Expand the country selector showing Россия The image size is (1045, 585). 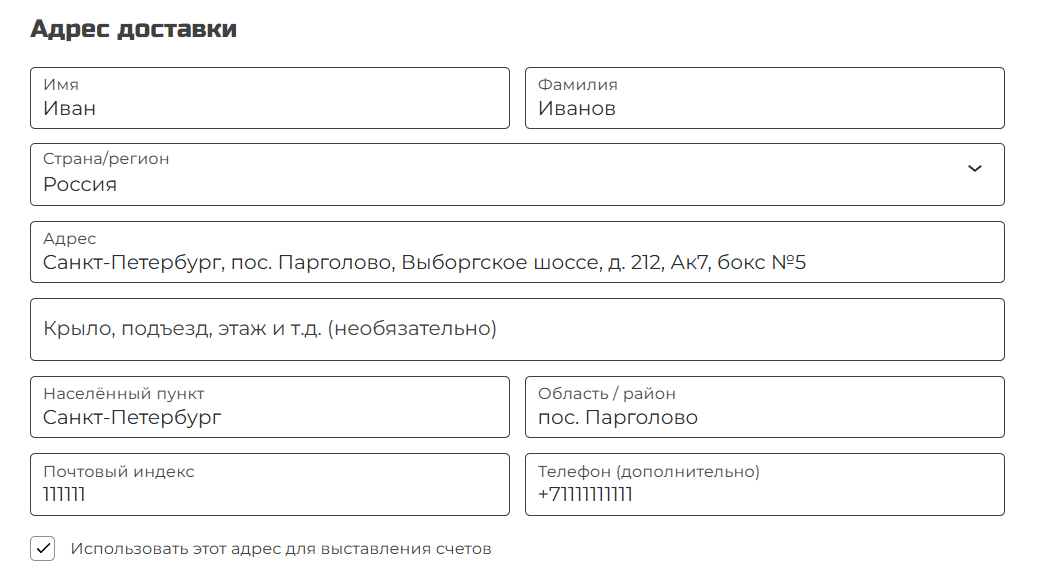coord(517,174)
